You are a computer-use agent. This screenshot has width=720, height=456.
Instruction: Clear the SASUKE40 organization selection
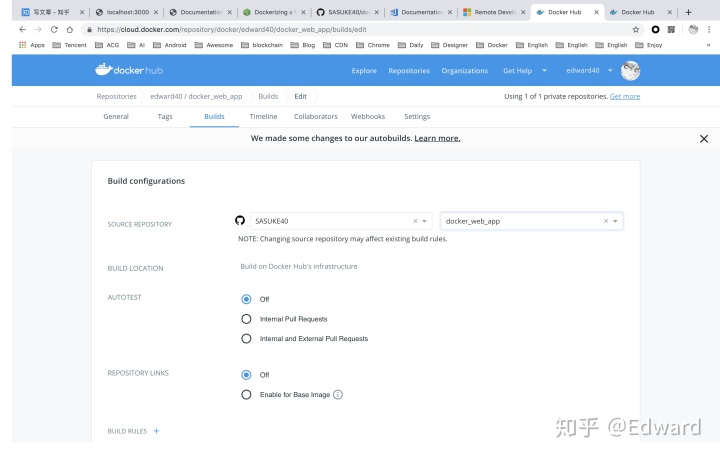click(415, 221)
